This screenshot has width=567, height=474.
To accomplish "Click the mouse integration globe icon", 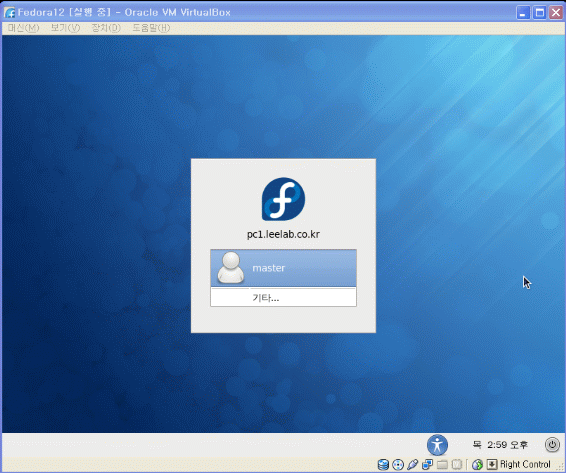I will (477, 464).
